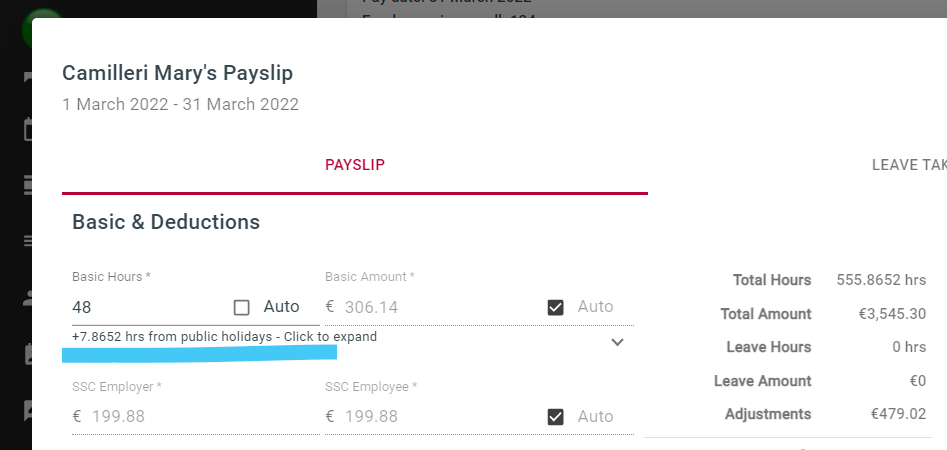The height and width of the screenshot is (450, 947).
Task: Open the flag icon in the left sidebar
Action: 29,77
